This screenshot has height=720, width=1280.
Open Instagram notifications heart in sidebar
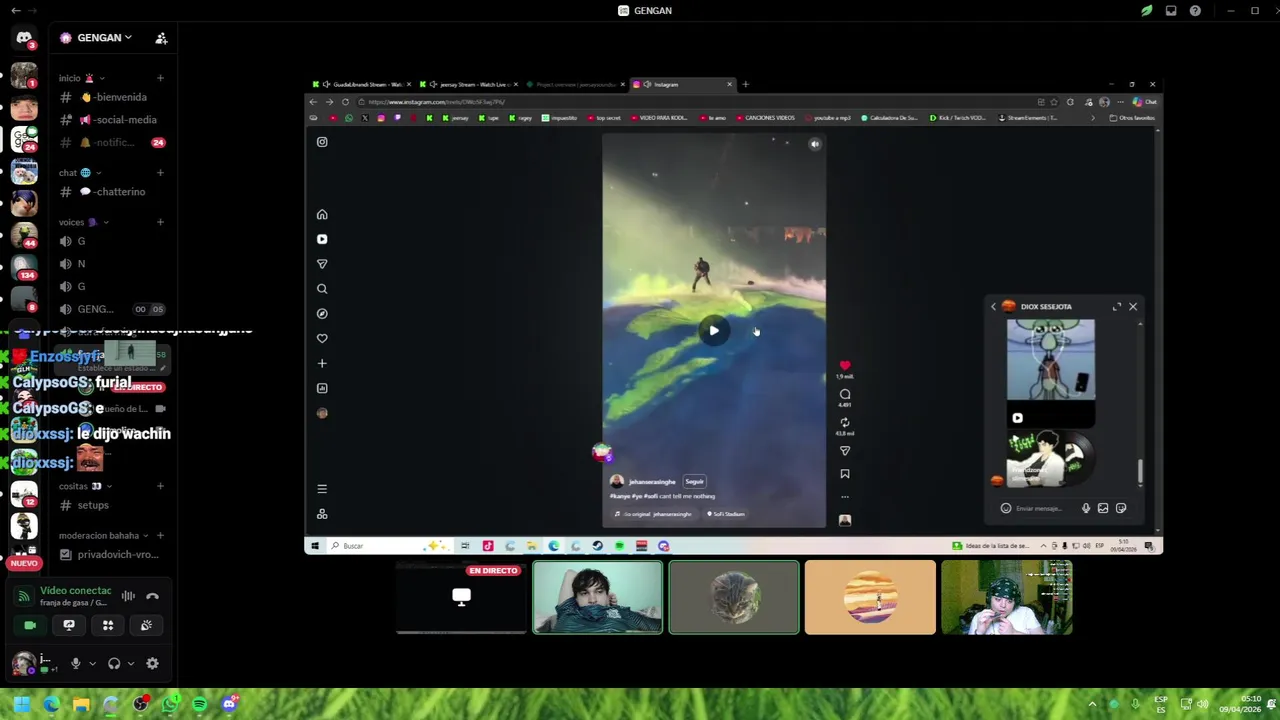(322, 339)
